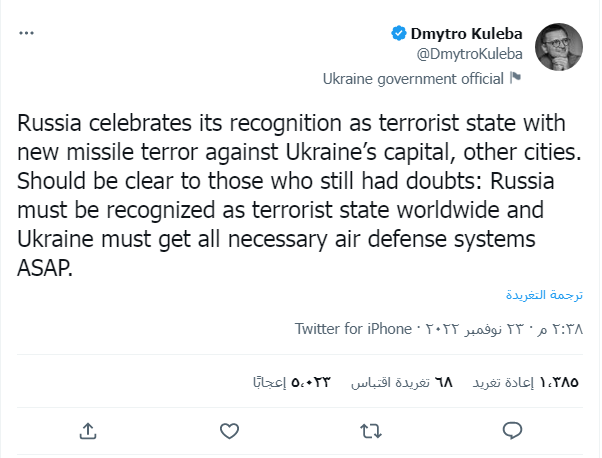602x458 pixels.
Task: Click the tweet's first line about Russia
Action: (292, 124)
